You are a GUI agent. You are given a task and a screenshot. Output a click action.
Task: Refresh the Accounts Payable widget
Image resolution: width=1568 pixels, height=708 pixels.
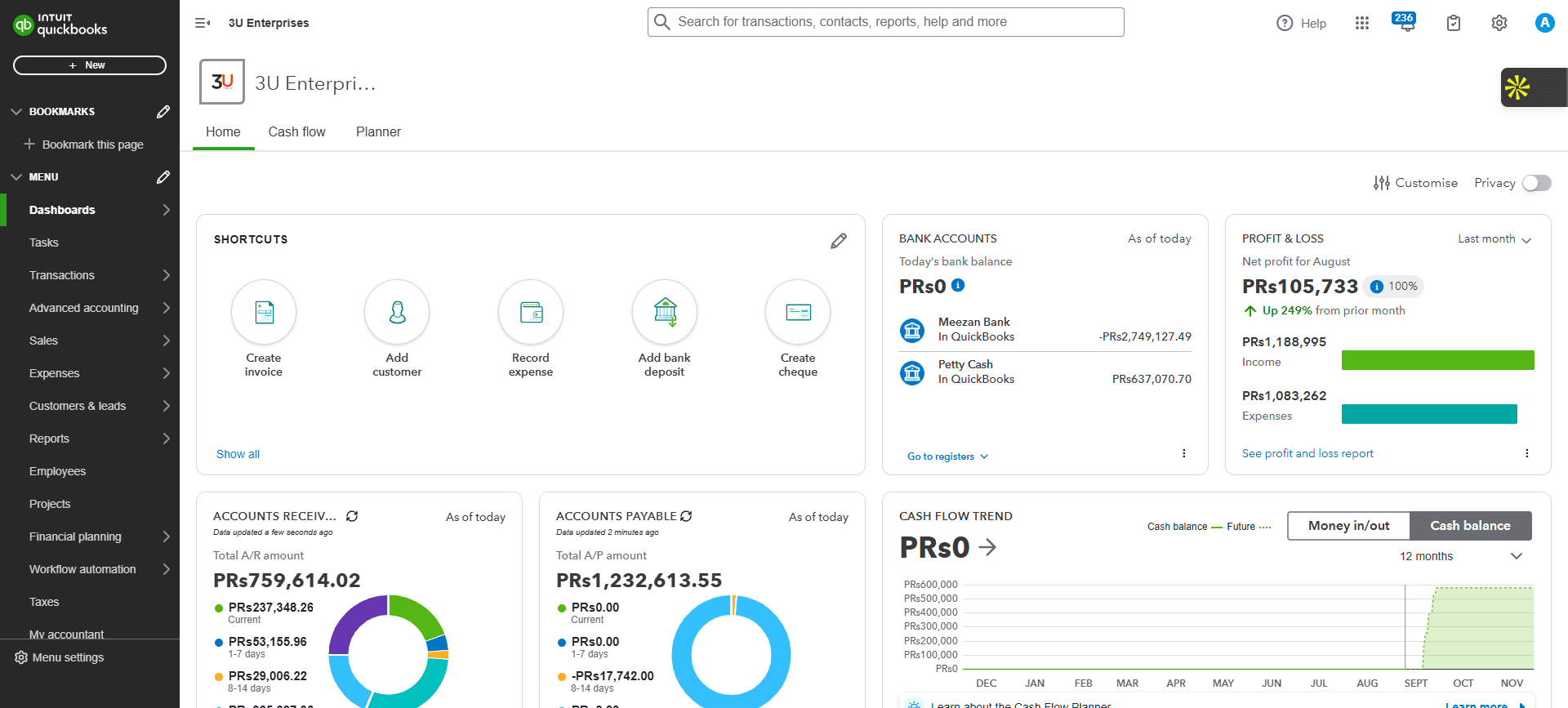[x=686, y=516]
